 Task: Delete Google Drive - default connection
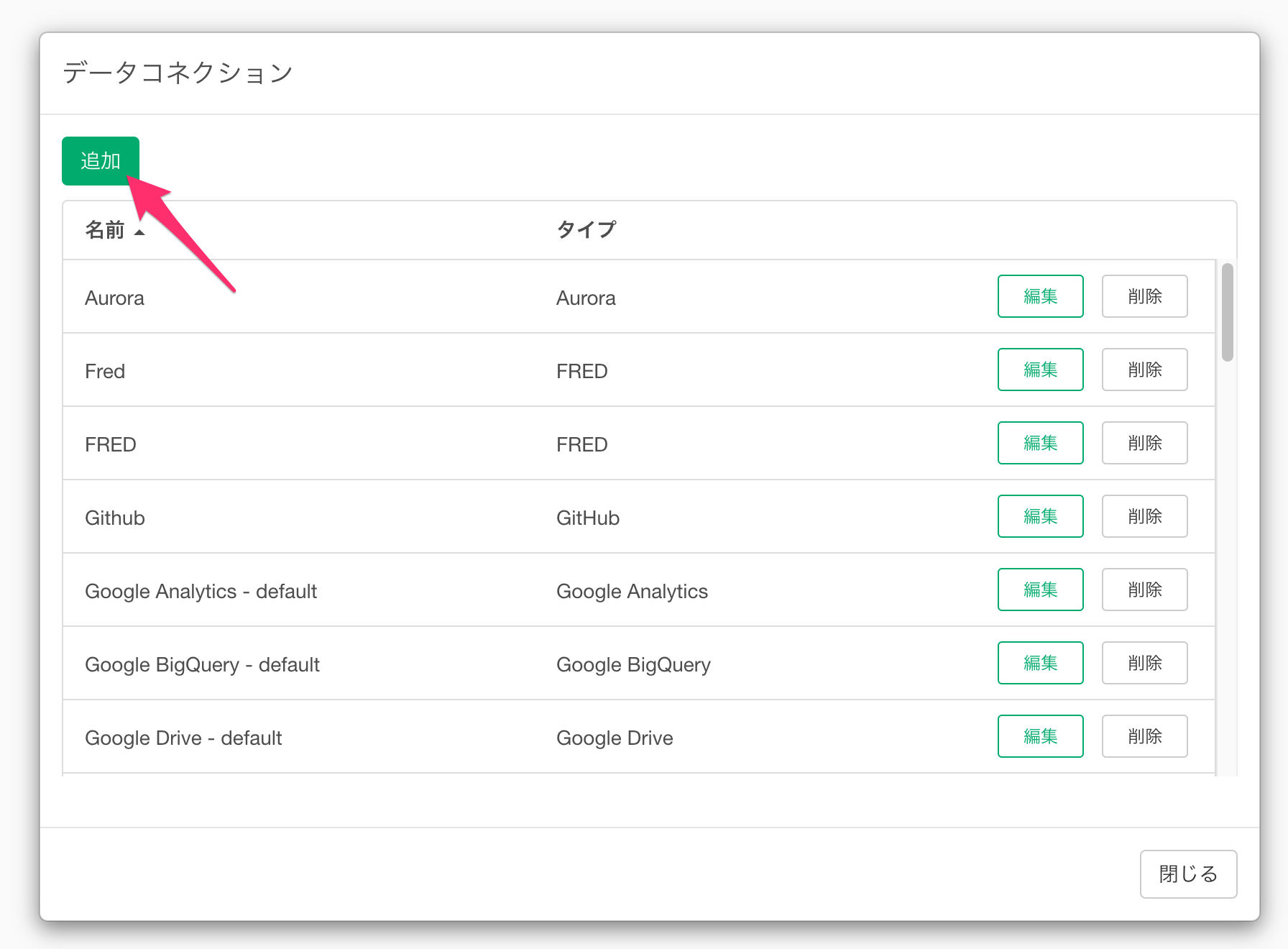(x=1144, y=736)
